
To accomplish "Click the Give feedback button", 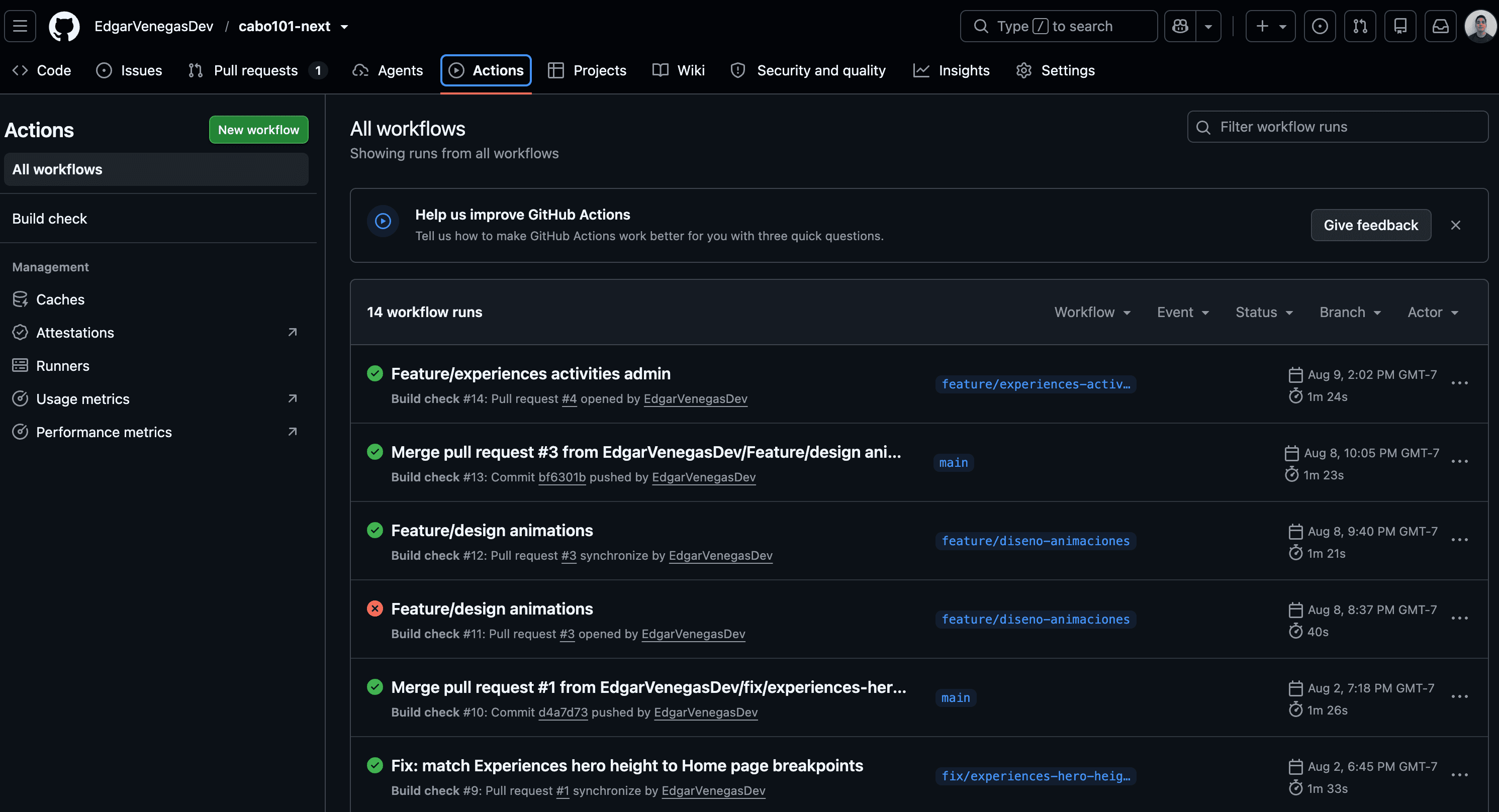I will tap(1370, 225).
